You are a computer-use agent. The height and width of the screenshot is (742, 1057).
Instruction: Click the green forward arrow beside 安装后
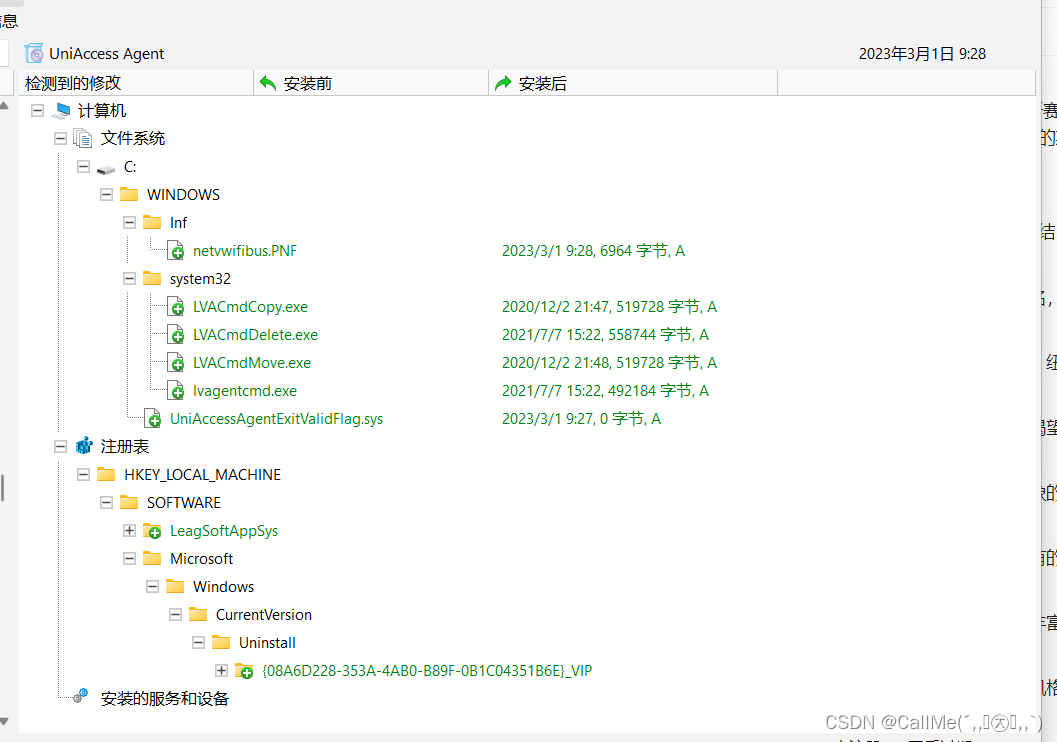[503, 83]
